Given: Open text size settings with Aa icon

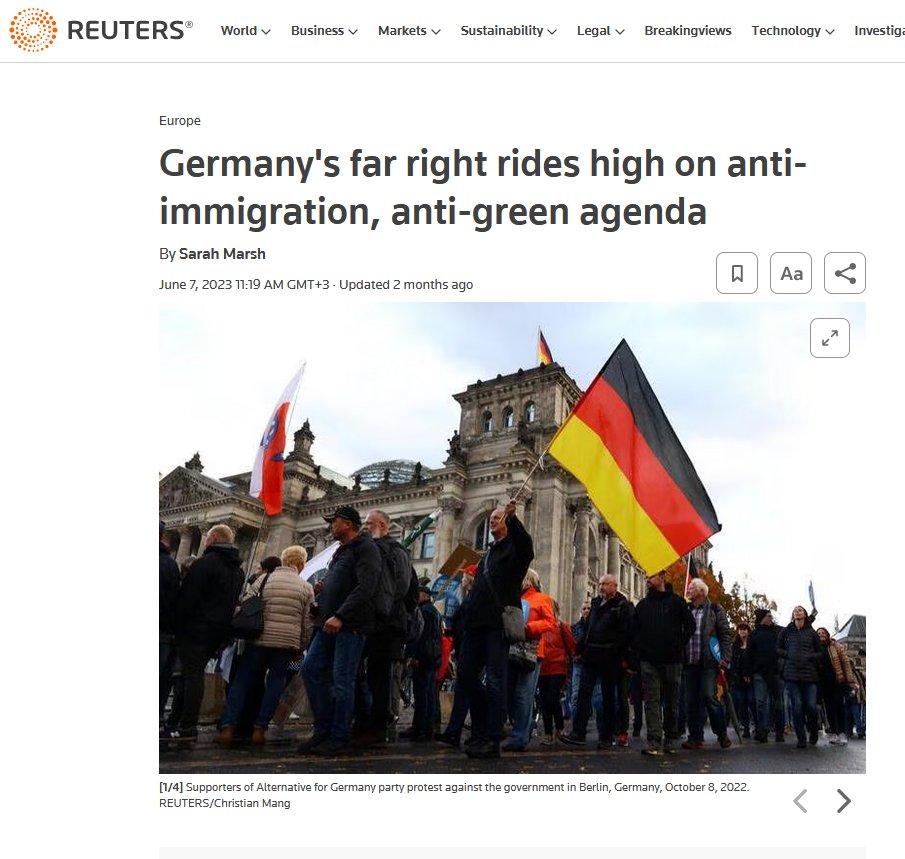Looking at the screenshot, I should coord(791,273).
